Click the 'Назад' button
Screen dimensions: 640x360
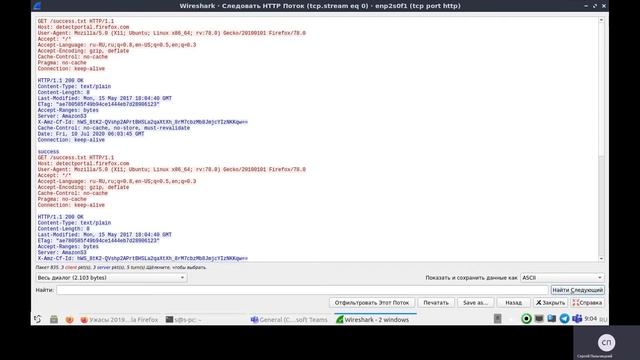coord(513,303)
